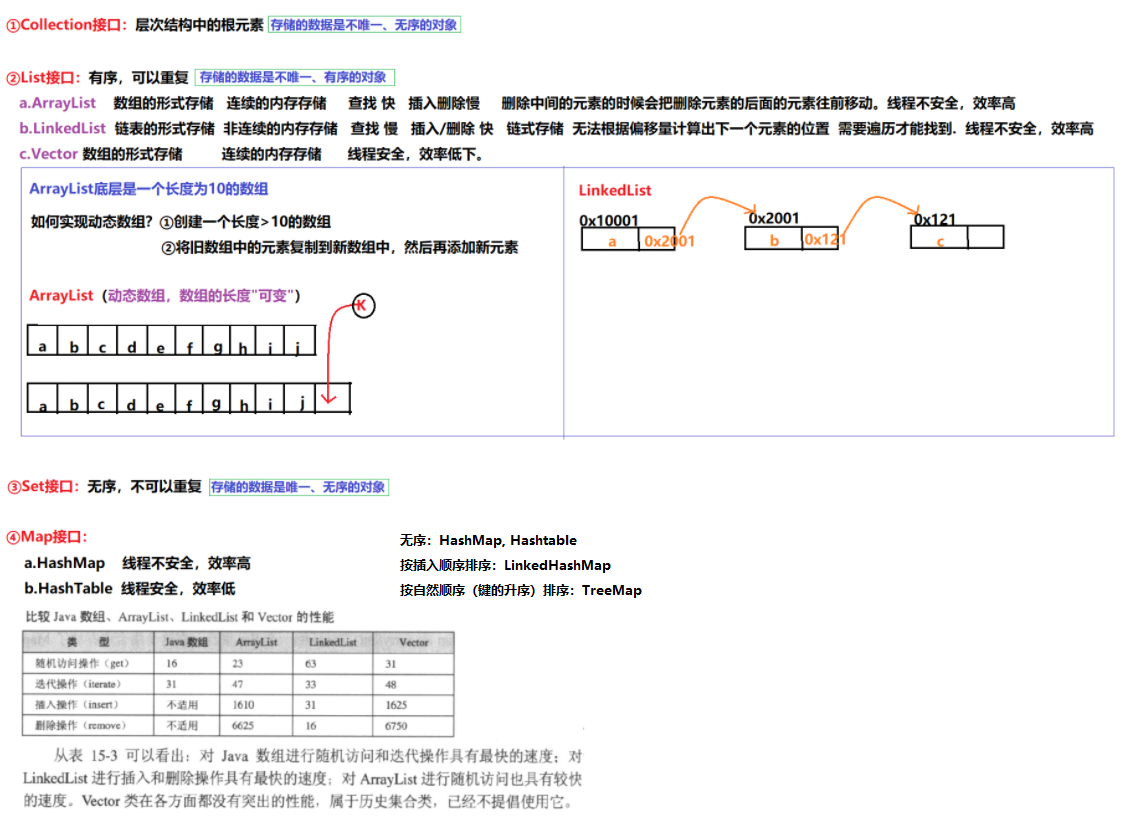Viewport: 1124px width, 816px height.
Task: Click the green-boxed note beside the List接口 heading
Action: coord(295,77)
